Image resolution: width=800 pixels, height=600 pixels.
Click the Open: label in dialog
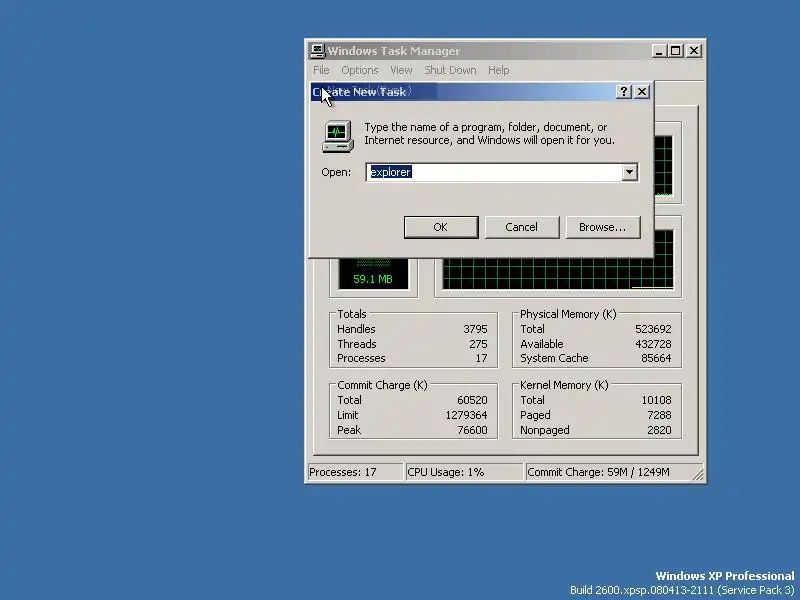336,172
